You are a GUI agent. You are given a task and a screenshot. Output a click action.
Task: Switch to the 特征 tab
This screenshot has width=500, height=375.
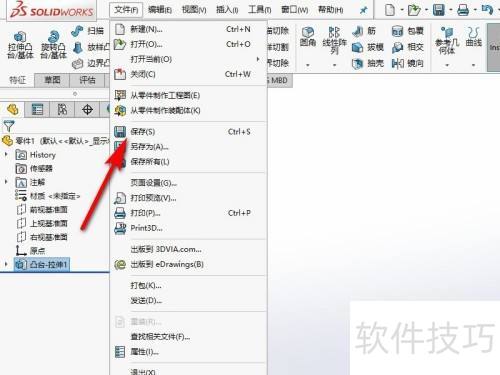click(17, 80)
